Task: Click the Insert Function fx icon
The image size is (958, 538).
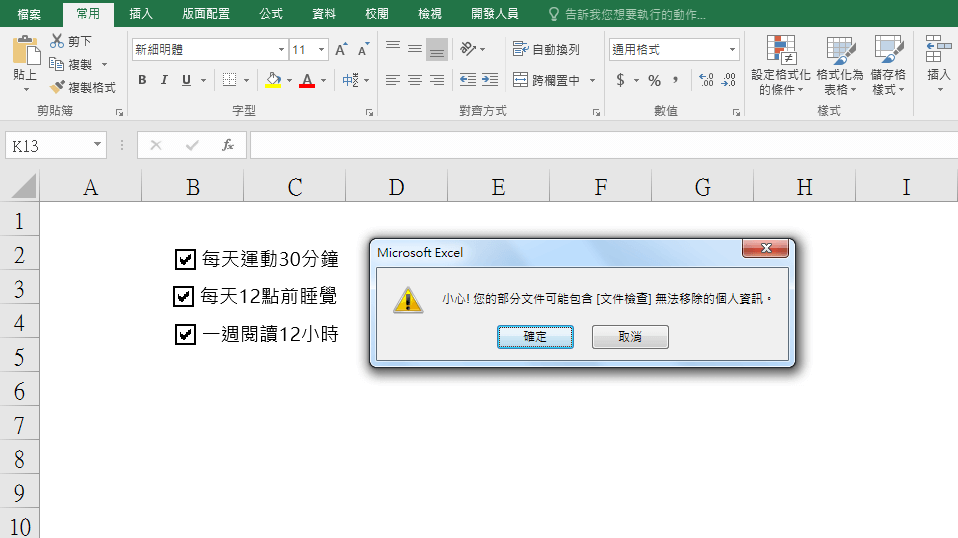Action: click(227, 146)
